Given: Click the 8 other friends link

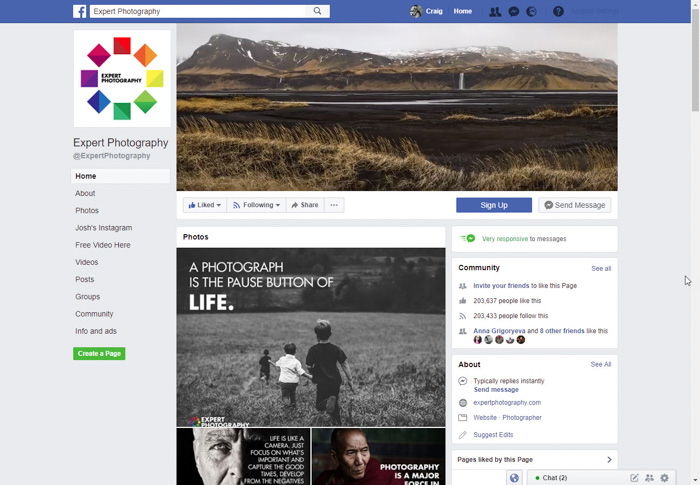Looking at the screenshot, I should point(562,331).
